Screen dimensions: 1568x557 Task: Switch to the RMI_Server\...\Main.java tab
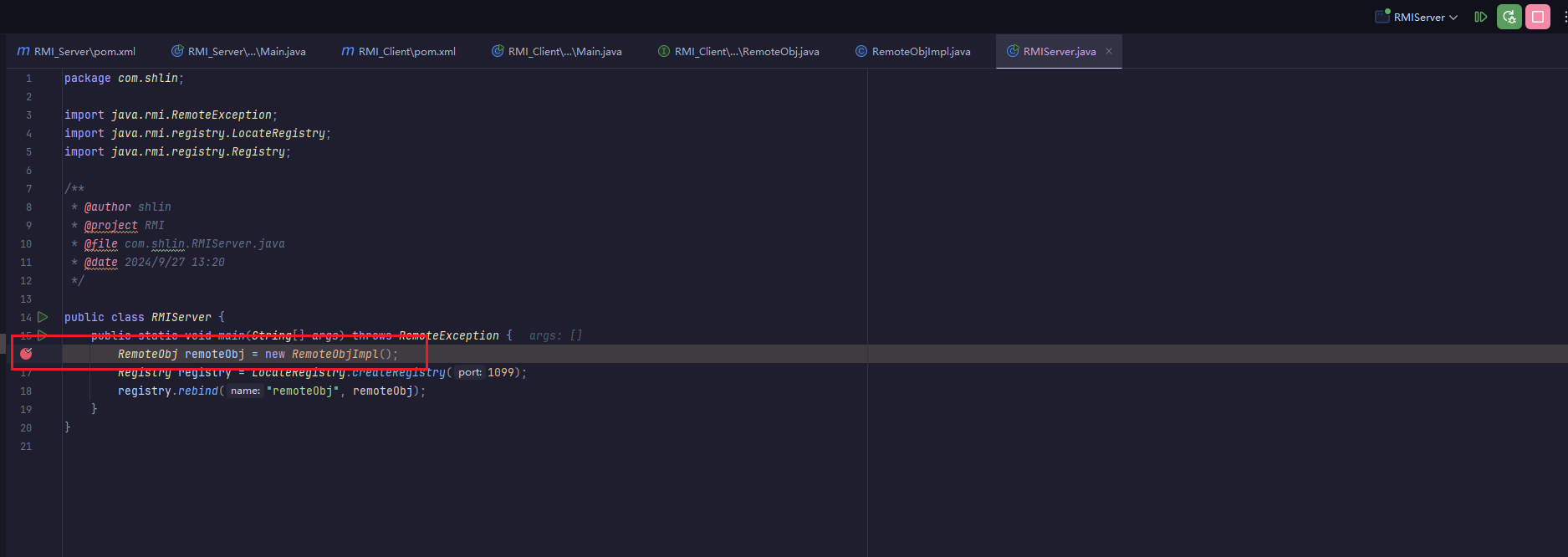238,51
